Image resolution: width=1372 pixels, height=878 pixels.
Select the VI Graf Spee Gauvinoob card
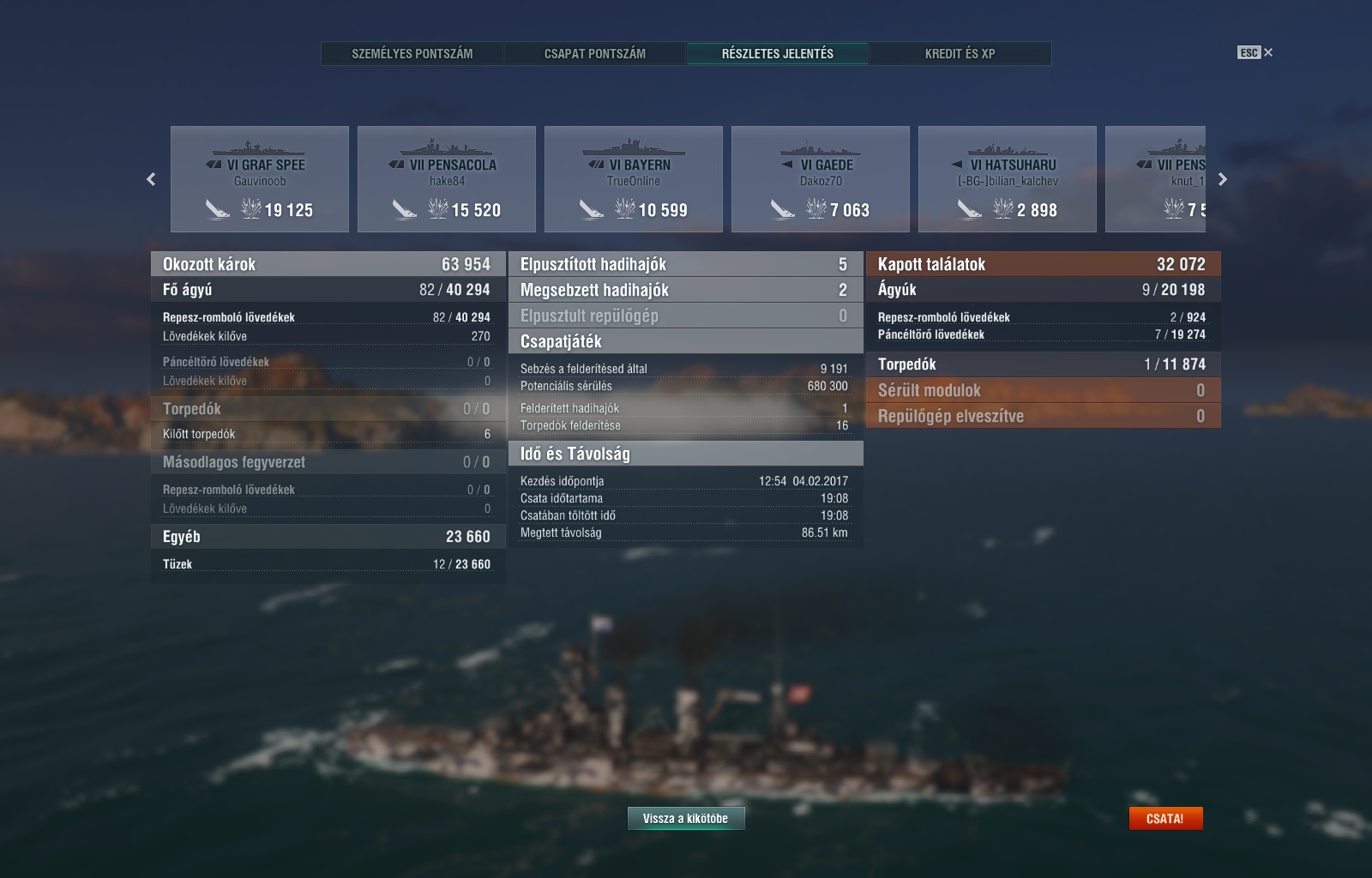click(260, 179)
